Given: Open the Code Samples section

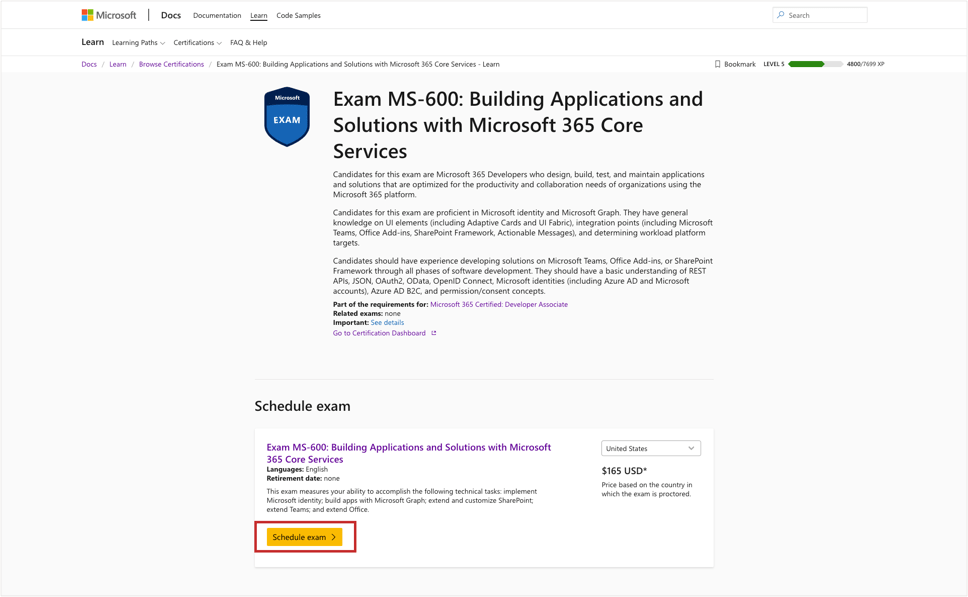Looking at the screenshot, I should tap(298, 15).
